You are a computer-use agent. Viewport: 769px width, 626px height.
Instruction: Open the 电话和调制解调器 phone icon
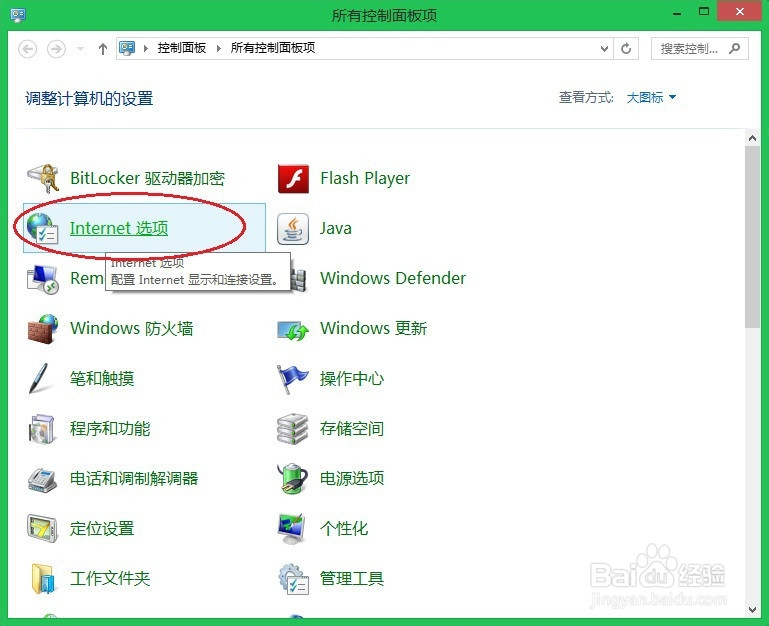[42, 479]
